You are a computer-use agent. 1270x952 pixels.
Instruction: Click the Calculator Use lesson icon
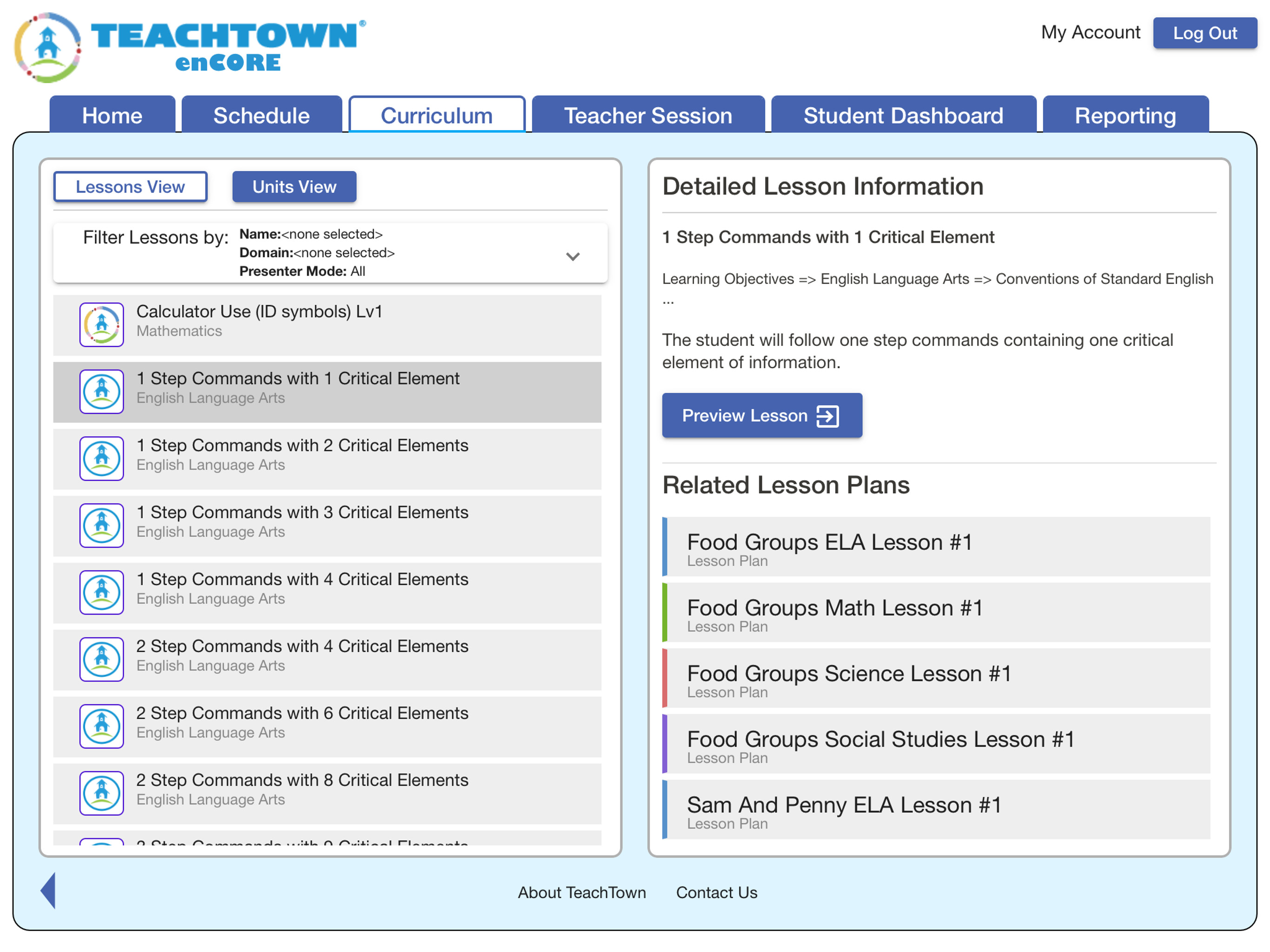(102, 324)
